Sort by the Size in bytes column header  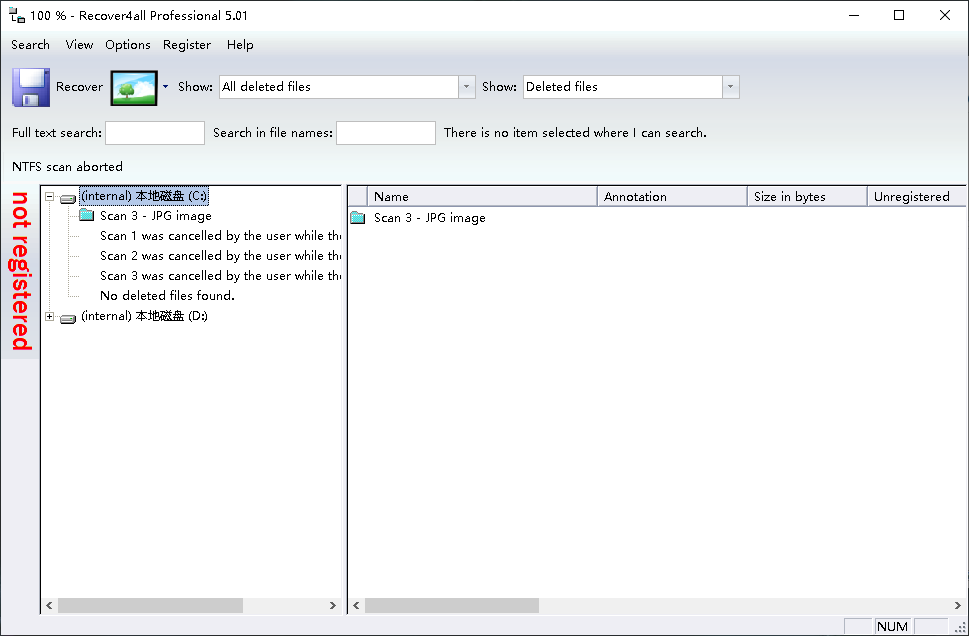coord(807,197)
